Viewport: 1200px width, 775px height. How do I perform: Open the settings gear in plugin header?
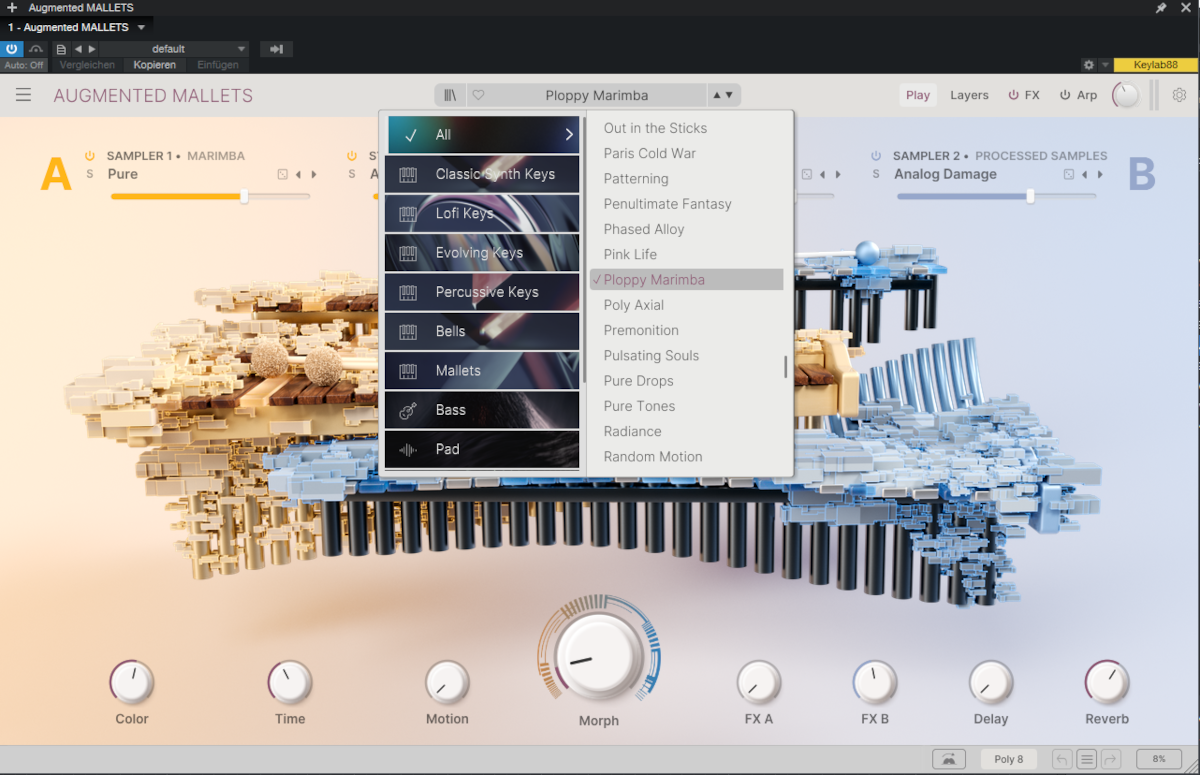point(1179,95)
